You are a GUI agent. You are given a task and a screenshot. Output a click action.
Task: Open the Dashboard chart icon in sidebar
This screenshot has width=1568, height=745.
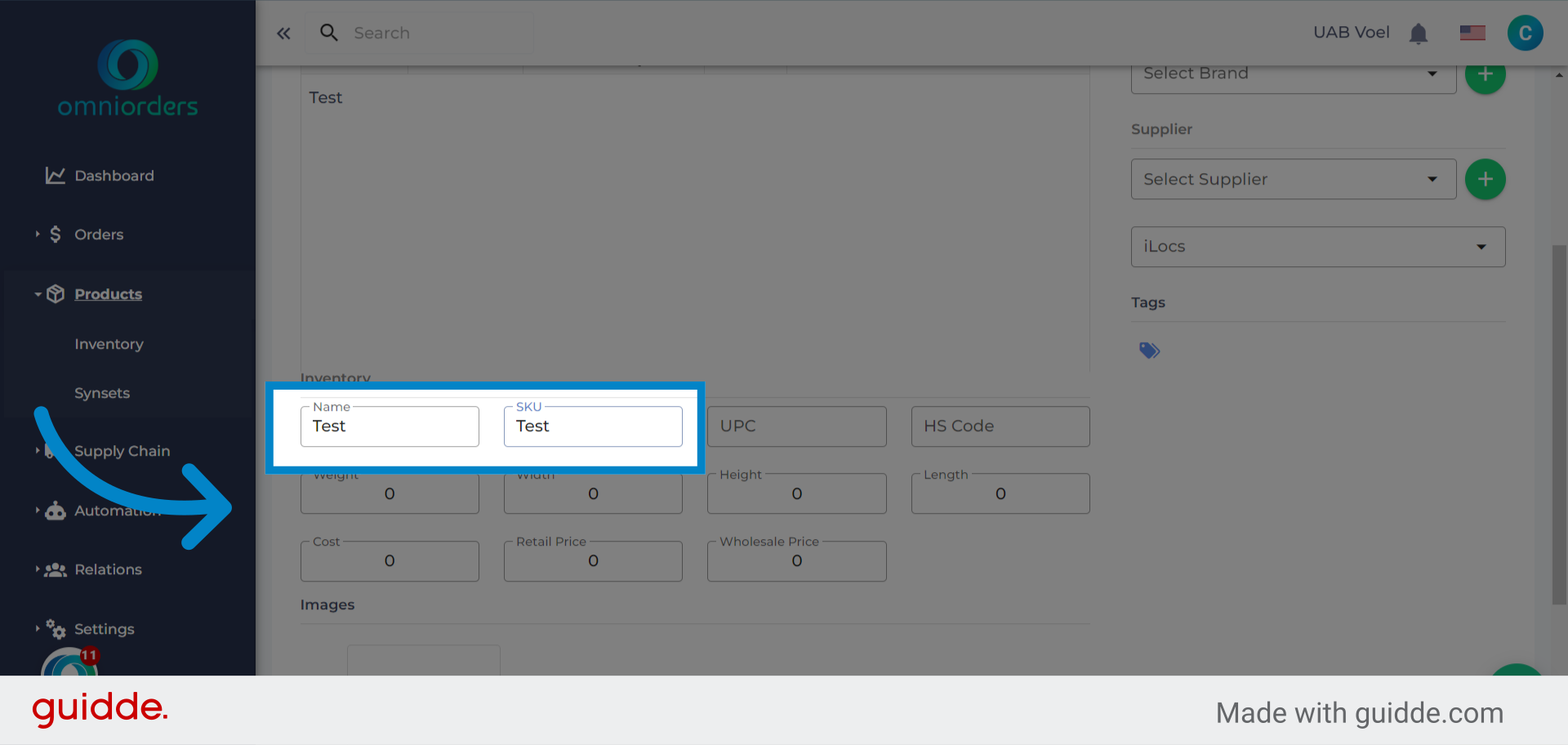(54, 175)
